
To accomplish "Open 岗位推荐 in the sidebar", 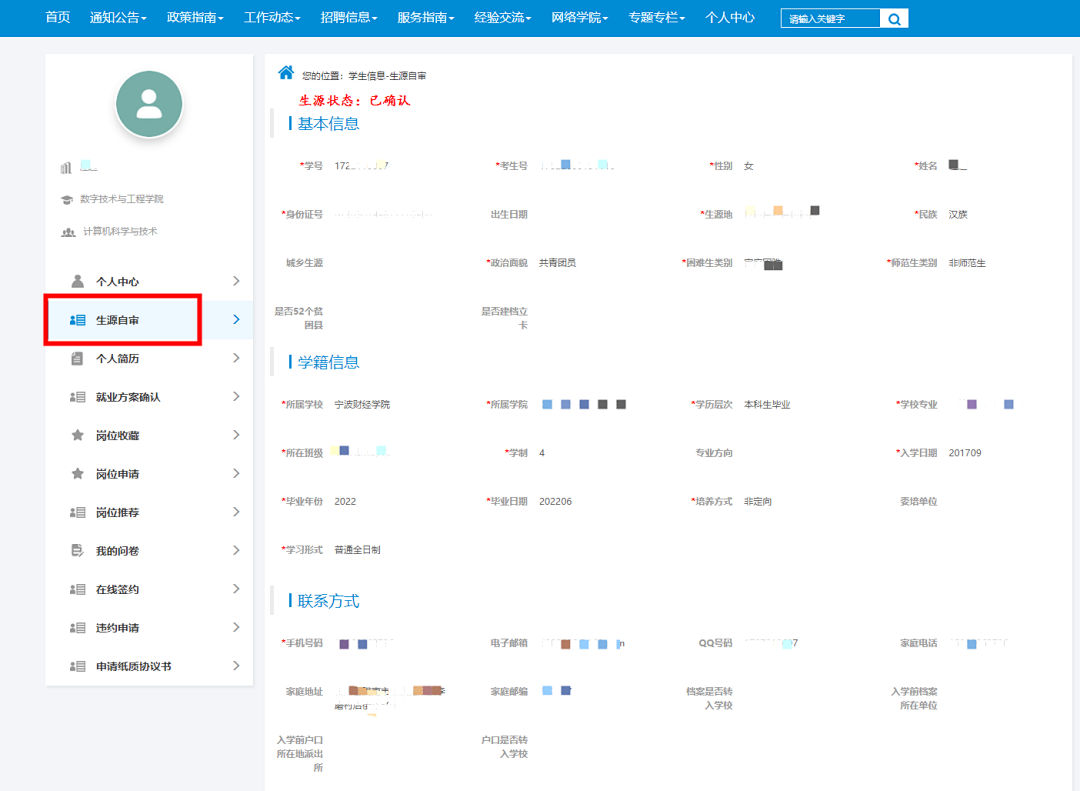I will pyautogui.click(x=117, y=513).
